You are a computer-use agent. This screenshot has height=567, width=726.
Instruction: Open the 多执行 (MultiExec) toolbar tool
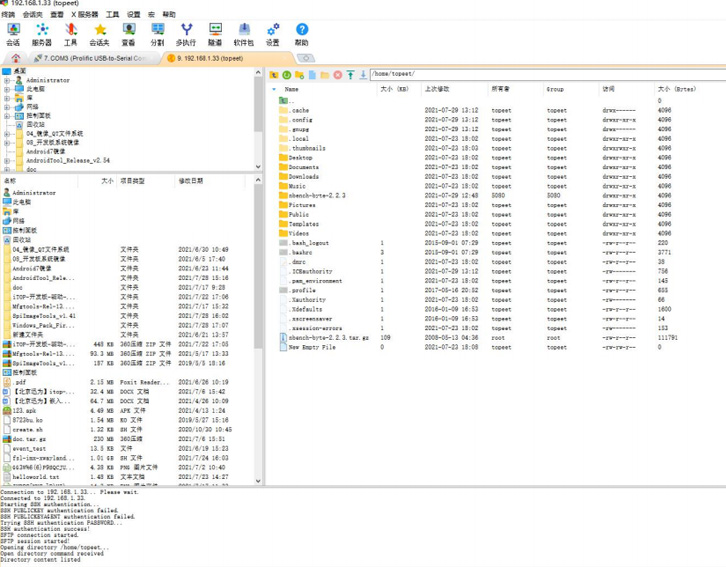[x=186, y=35]
